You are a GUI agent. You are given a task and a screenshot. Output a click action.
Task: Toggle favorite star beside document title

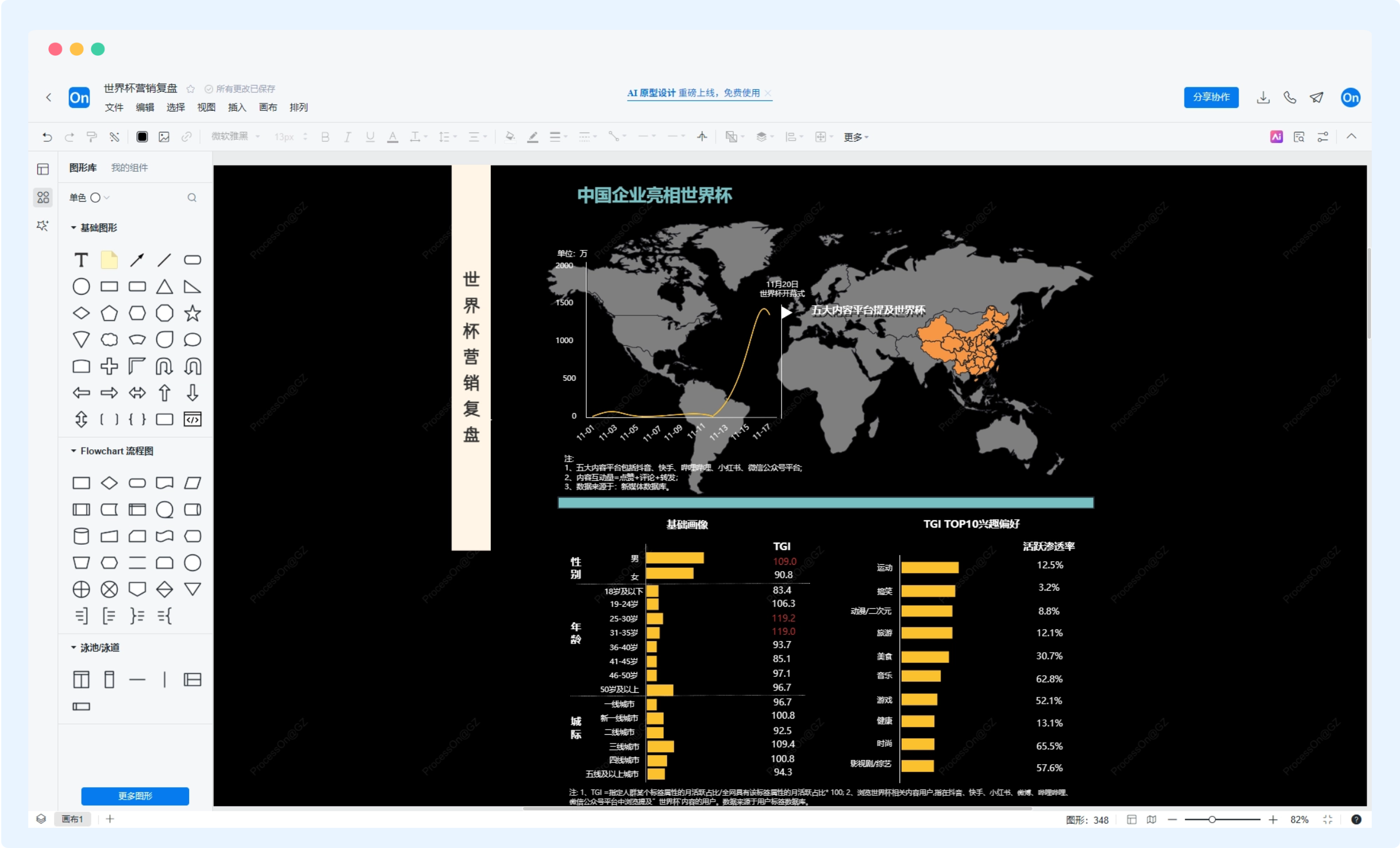pyautogui.click(x=191, y=89)
